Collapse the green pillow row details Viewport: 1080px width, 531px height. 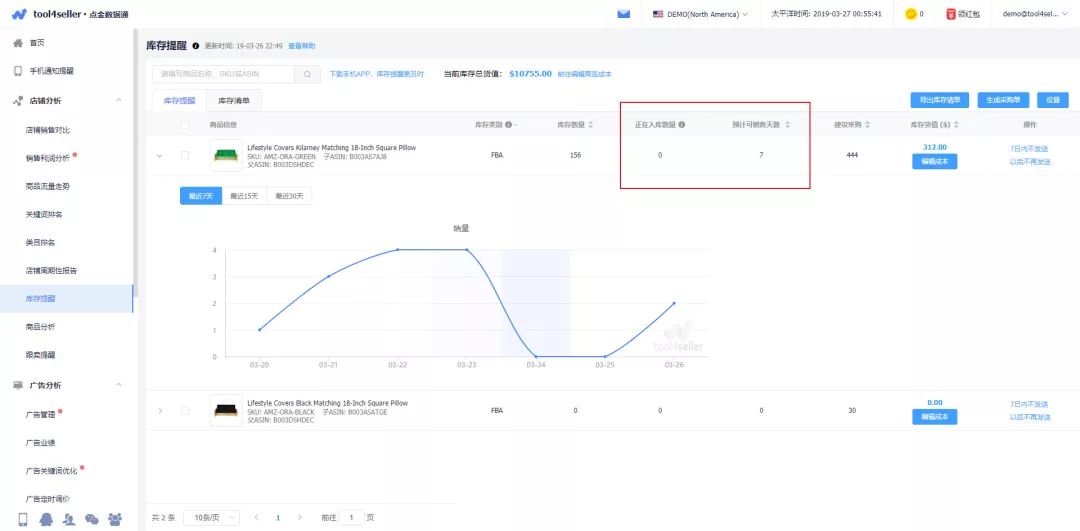pos(160,156)
